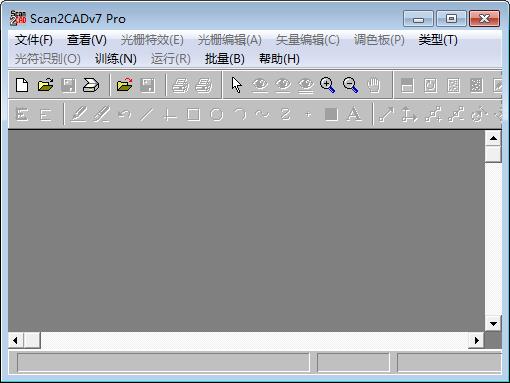Click vertical scrollbar down arrow
This screenshot has height=383, width=510.
pos(493,323)
